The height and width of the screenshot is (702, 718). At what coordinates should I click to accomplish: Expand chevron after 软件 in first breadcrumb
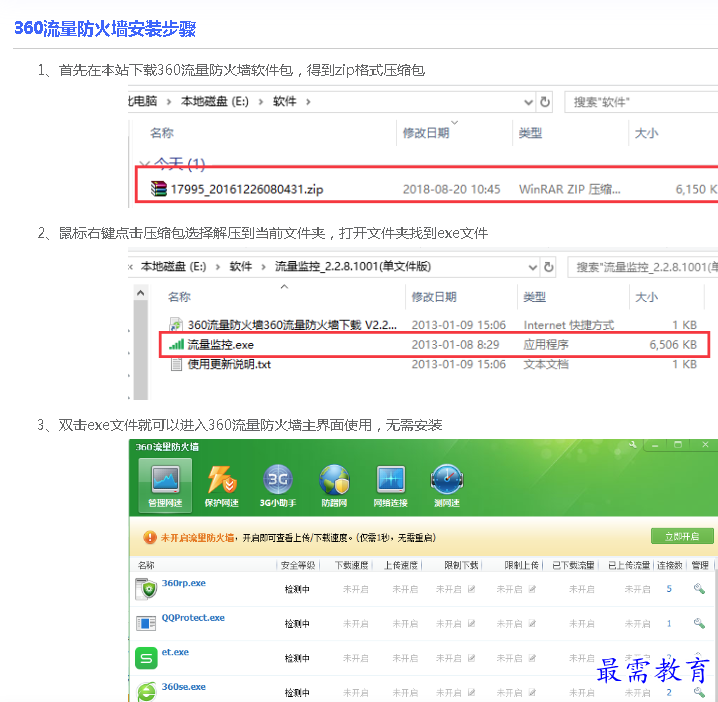pos(308,102)
